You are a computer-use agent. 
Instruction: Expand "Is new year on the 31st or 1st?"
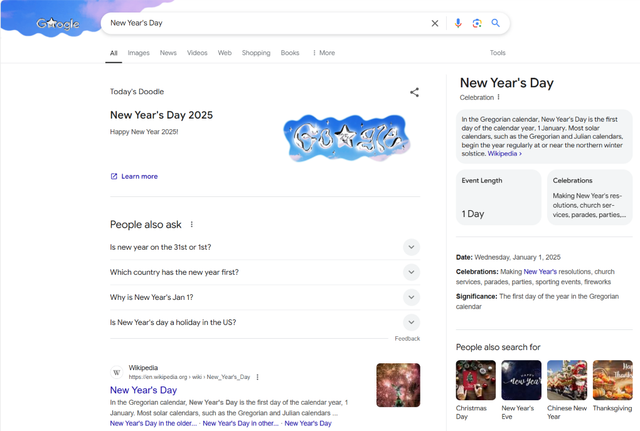tap(411, 247)
